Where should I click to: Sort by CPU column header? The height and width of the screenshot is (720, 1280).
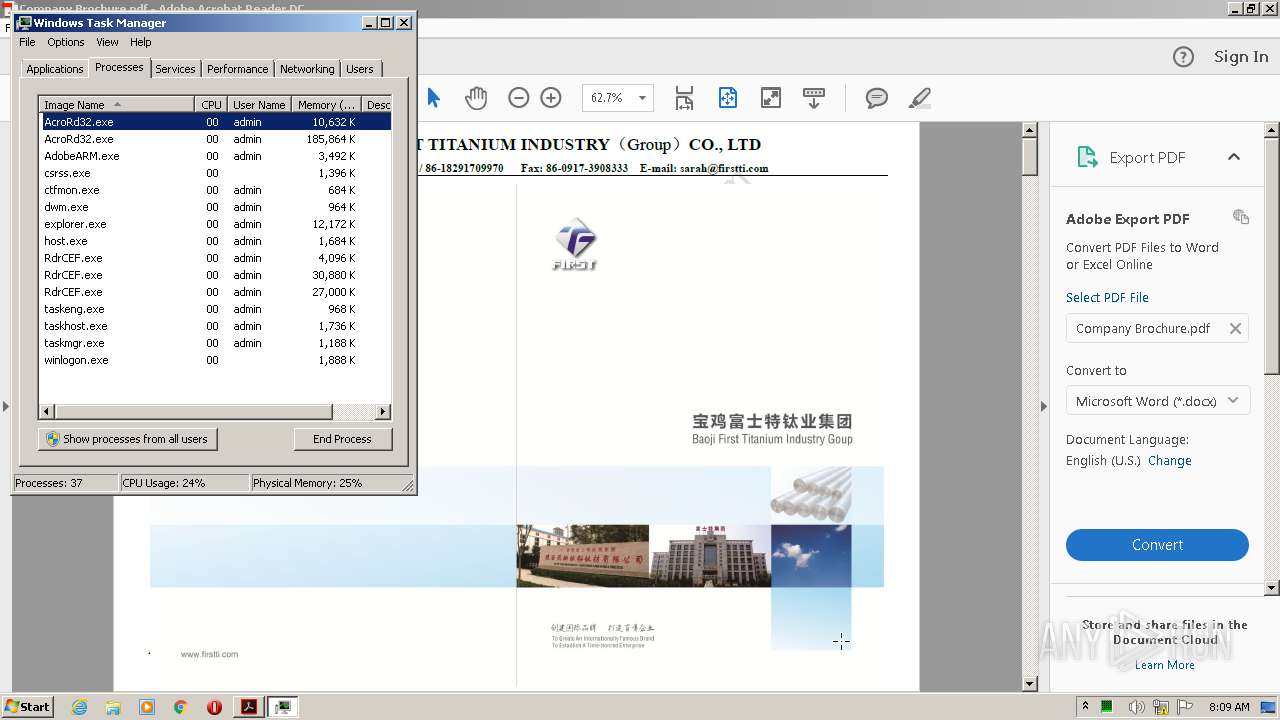coord(211,104)
